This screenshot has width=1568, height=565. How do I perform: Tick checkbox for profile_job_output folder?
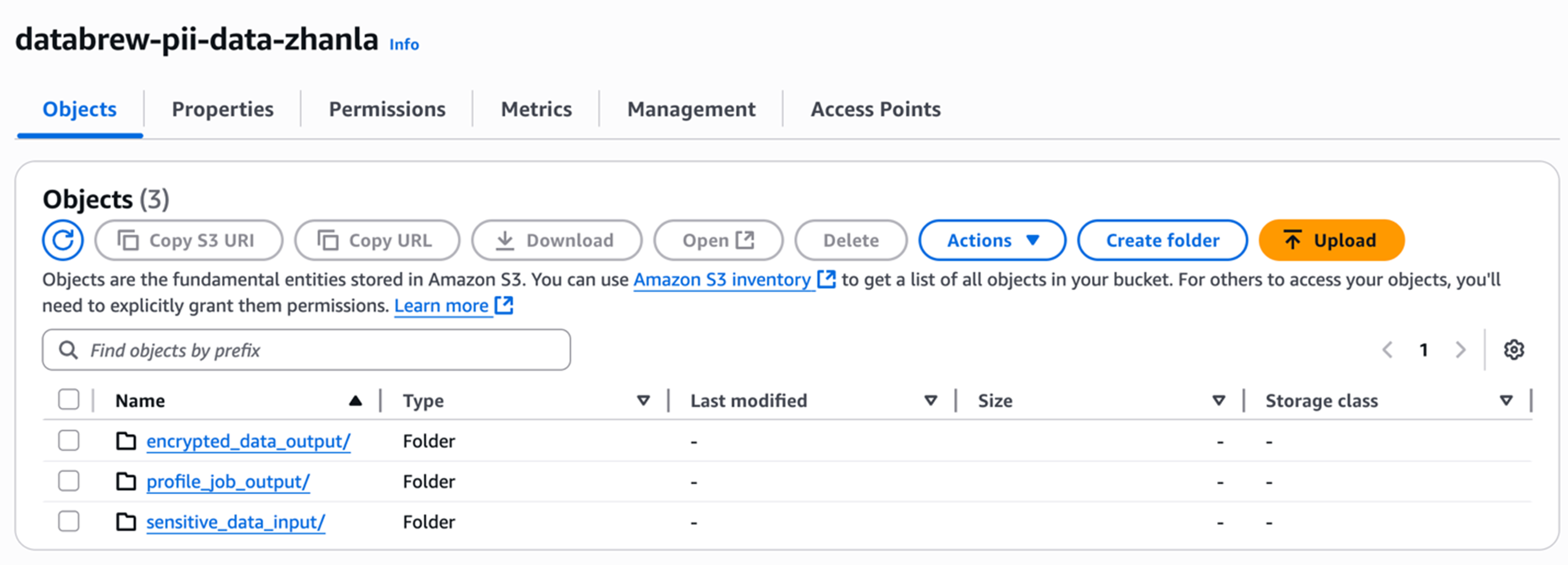[x=69, y=480]
